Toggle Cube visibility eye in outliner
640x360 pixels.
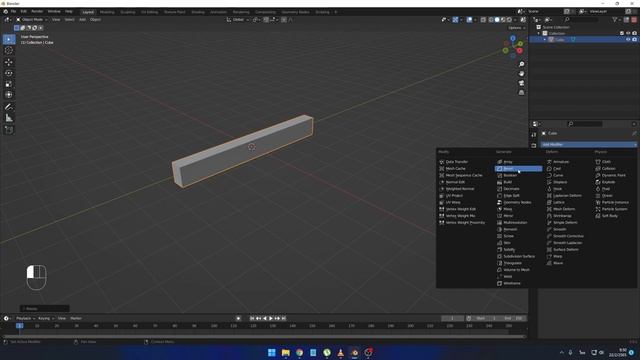coord(628,40)
